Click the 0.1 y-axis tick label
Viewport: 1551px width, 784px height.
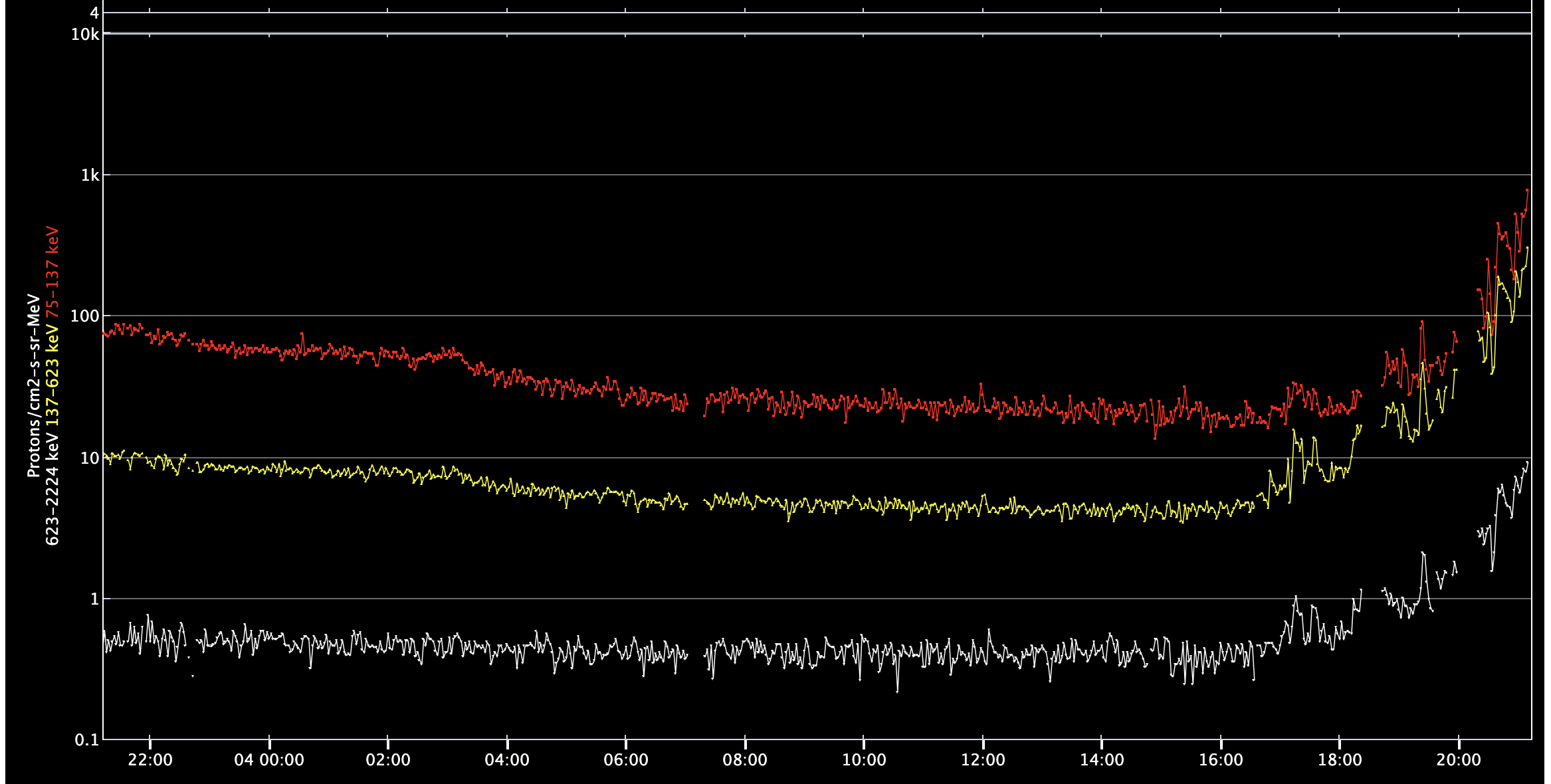tap(86, 740)
